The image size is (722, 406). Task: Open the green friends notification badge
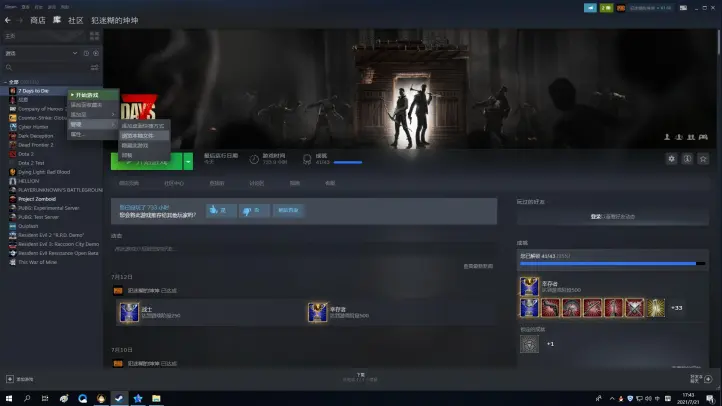coord(606,8)
